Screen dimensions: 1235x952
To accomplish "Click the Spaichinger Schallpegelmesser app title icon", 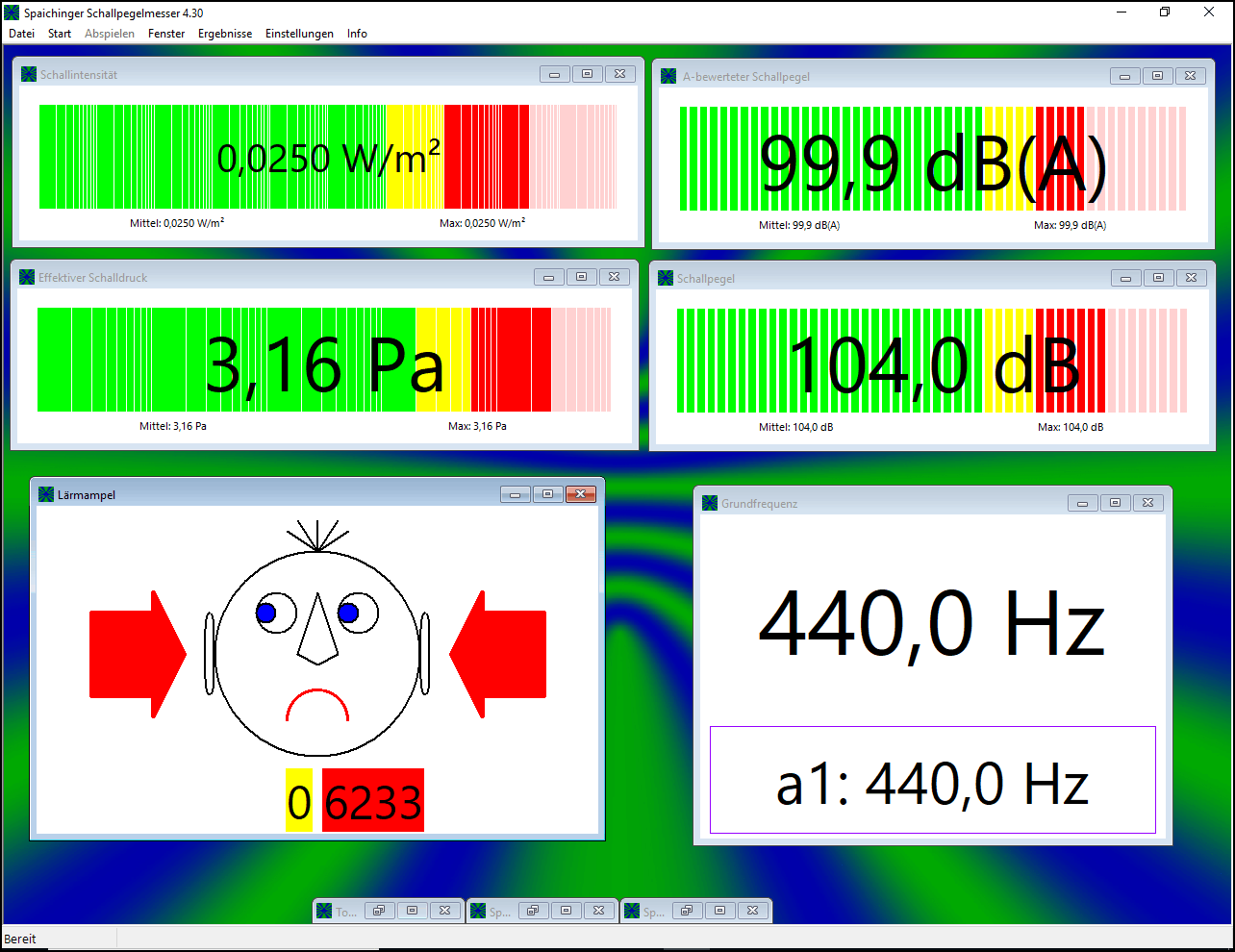I will click(12, 13).
